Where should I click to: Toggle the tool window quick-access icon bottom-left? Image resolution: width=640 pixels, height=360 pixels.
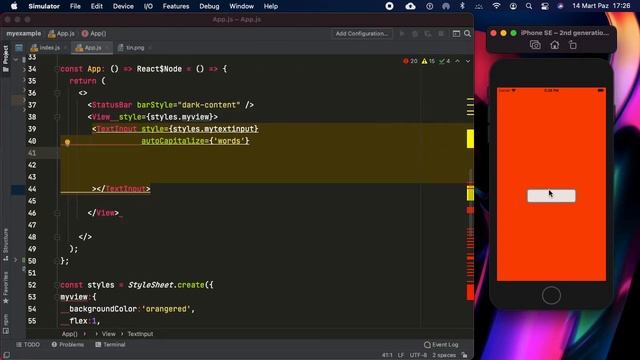(x=6, y=355)
